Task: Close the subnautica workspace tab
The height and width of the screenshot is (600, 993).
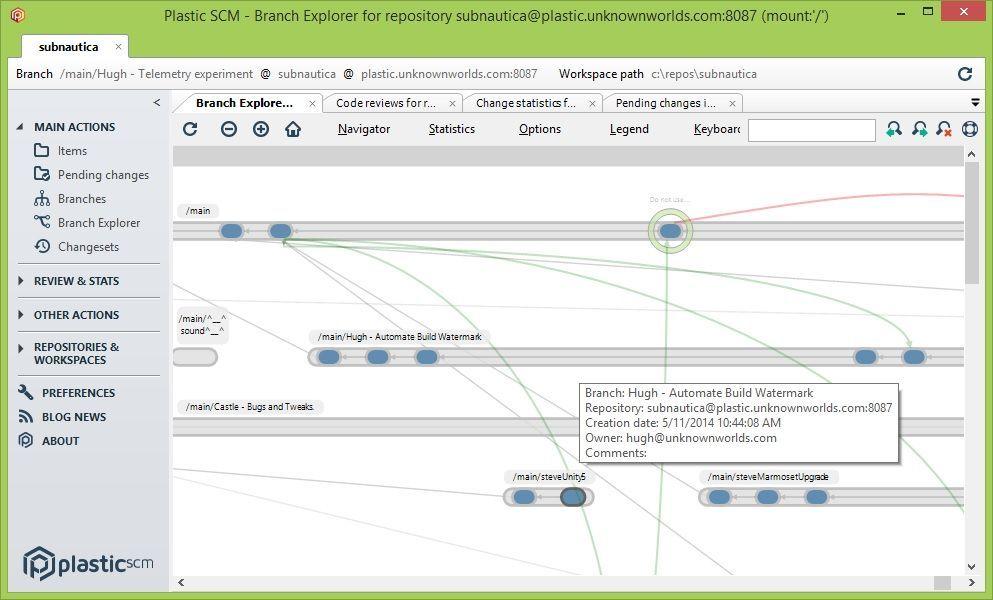Action: [x=118, y=47]
